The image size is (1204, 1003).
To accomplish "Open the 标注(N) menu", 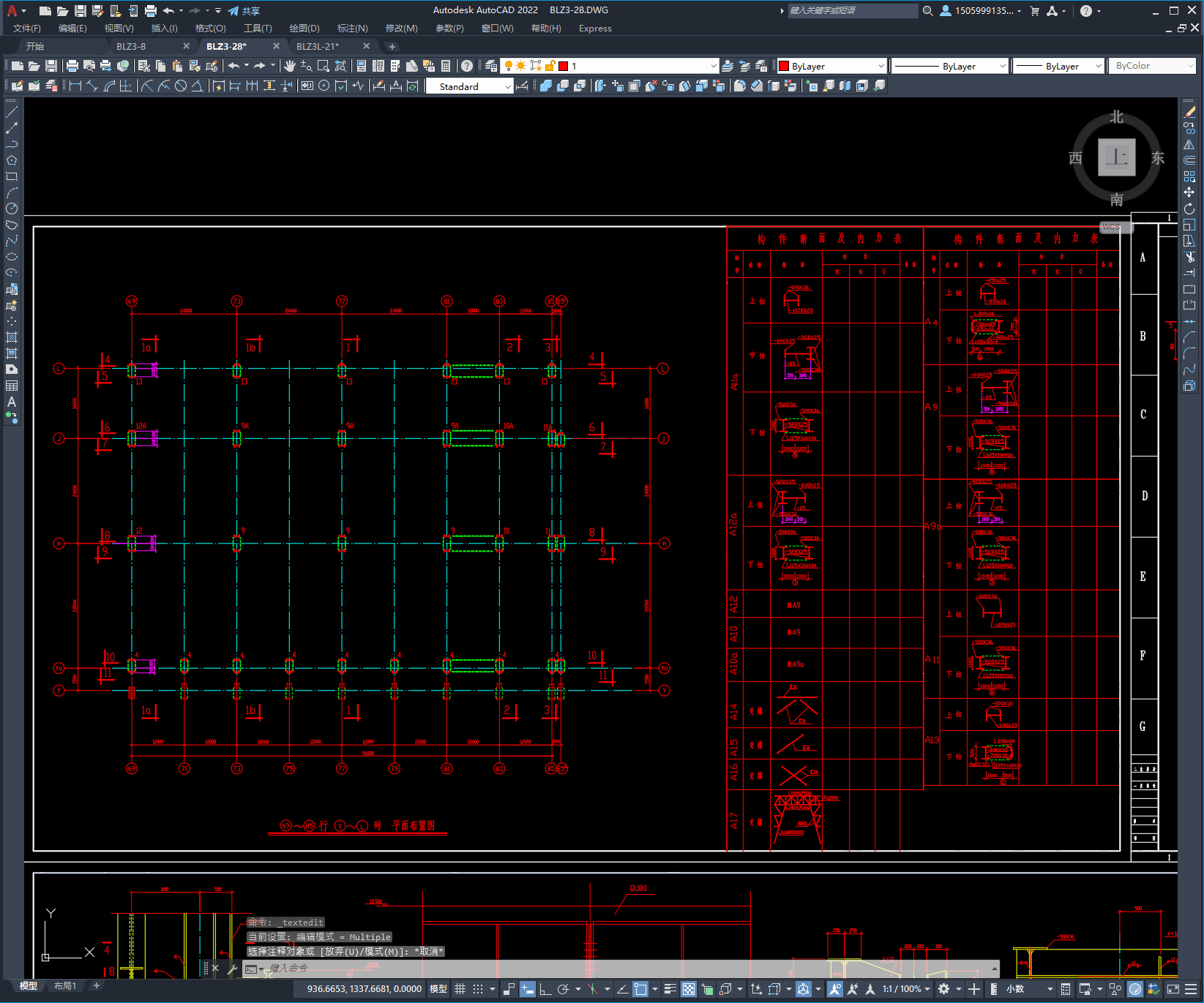I will pyautogui.click(x=353, y=29).
